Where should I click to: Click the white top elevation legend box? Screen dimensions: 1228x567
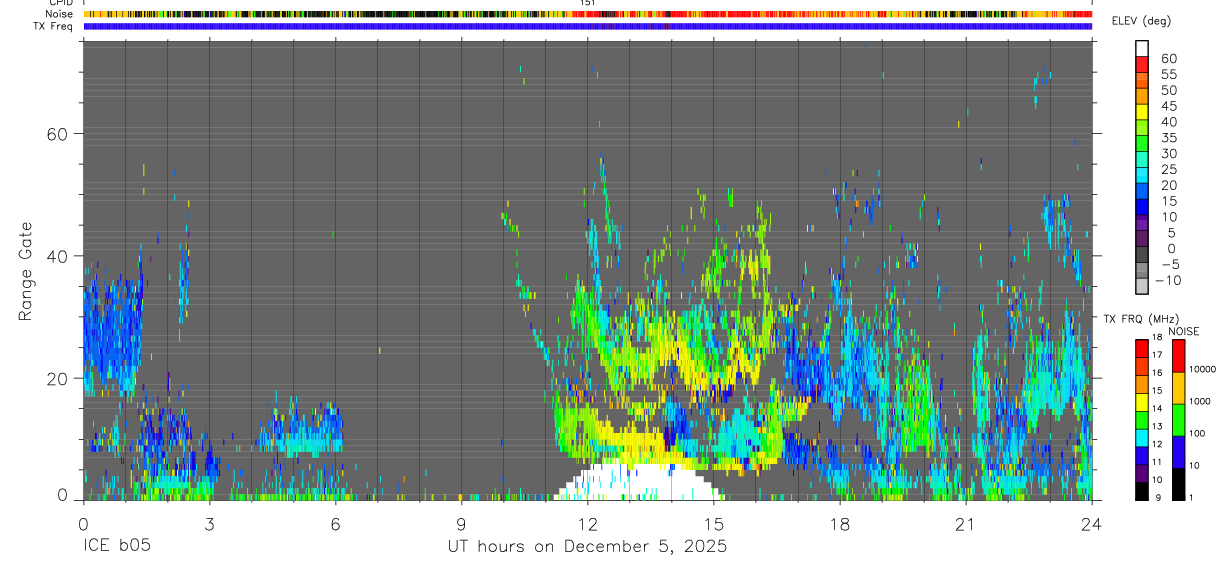1142,48
